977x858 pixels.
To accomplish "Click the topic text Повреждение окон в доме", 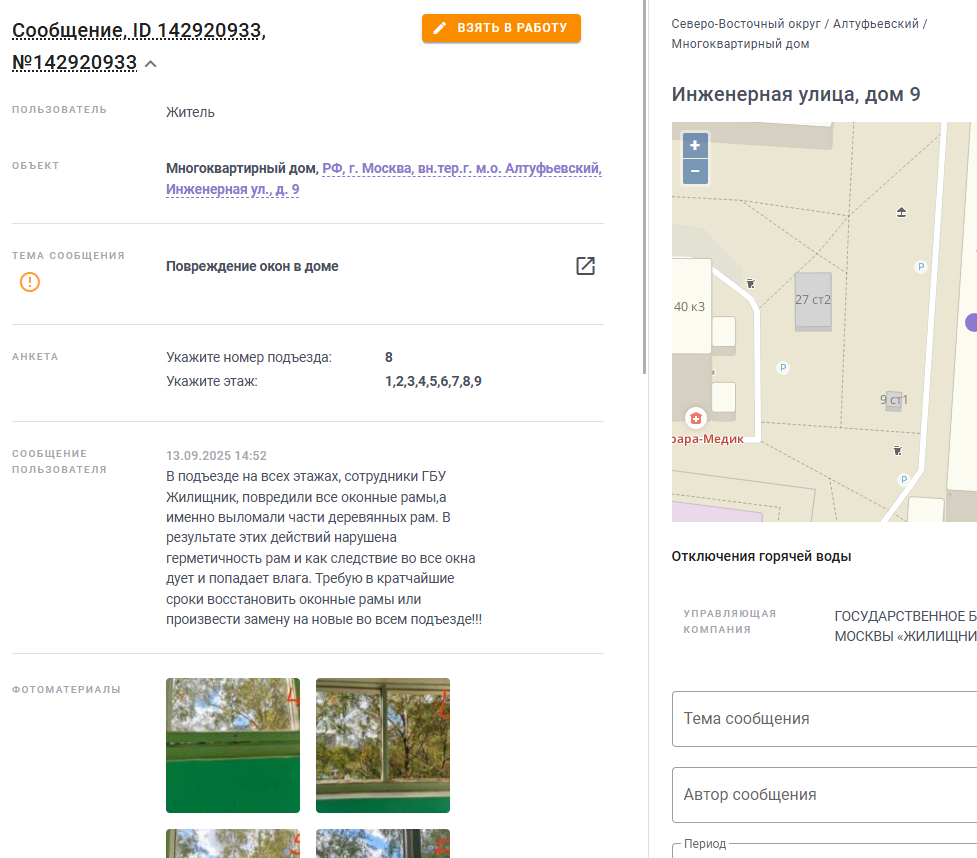I will (x=252, y=266).
